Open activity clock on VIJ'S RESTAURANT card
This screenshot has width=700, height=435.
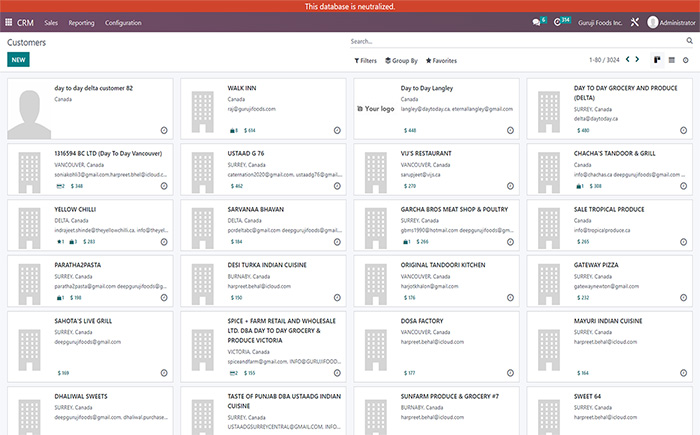pyautogui.click(x=510, y=186)
